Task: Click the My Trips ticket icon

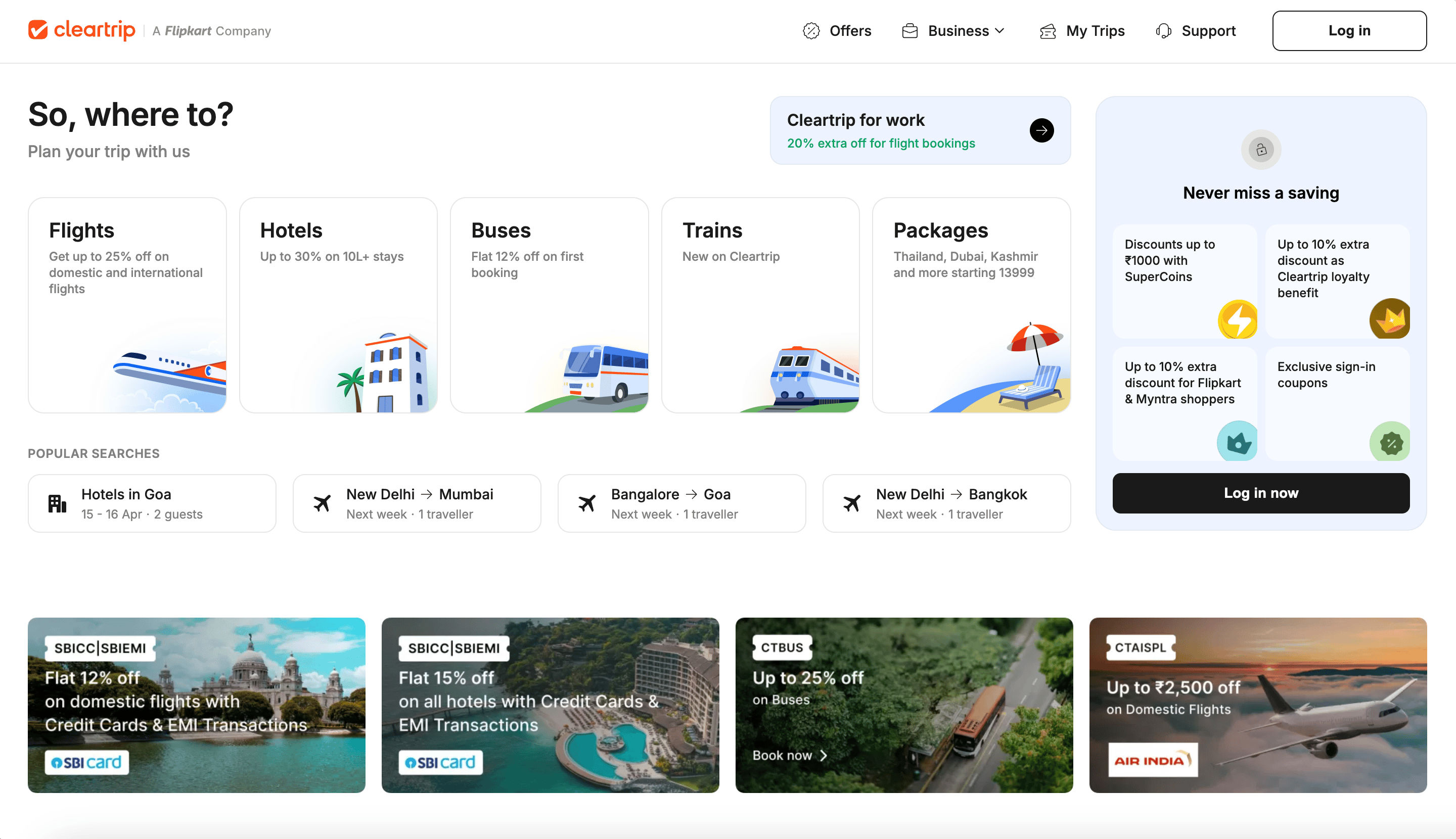Action: pos(1048,31)
